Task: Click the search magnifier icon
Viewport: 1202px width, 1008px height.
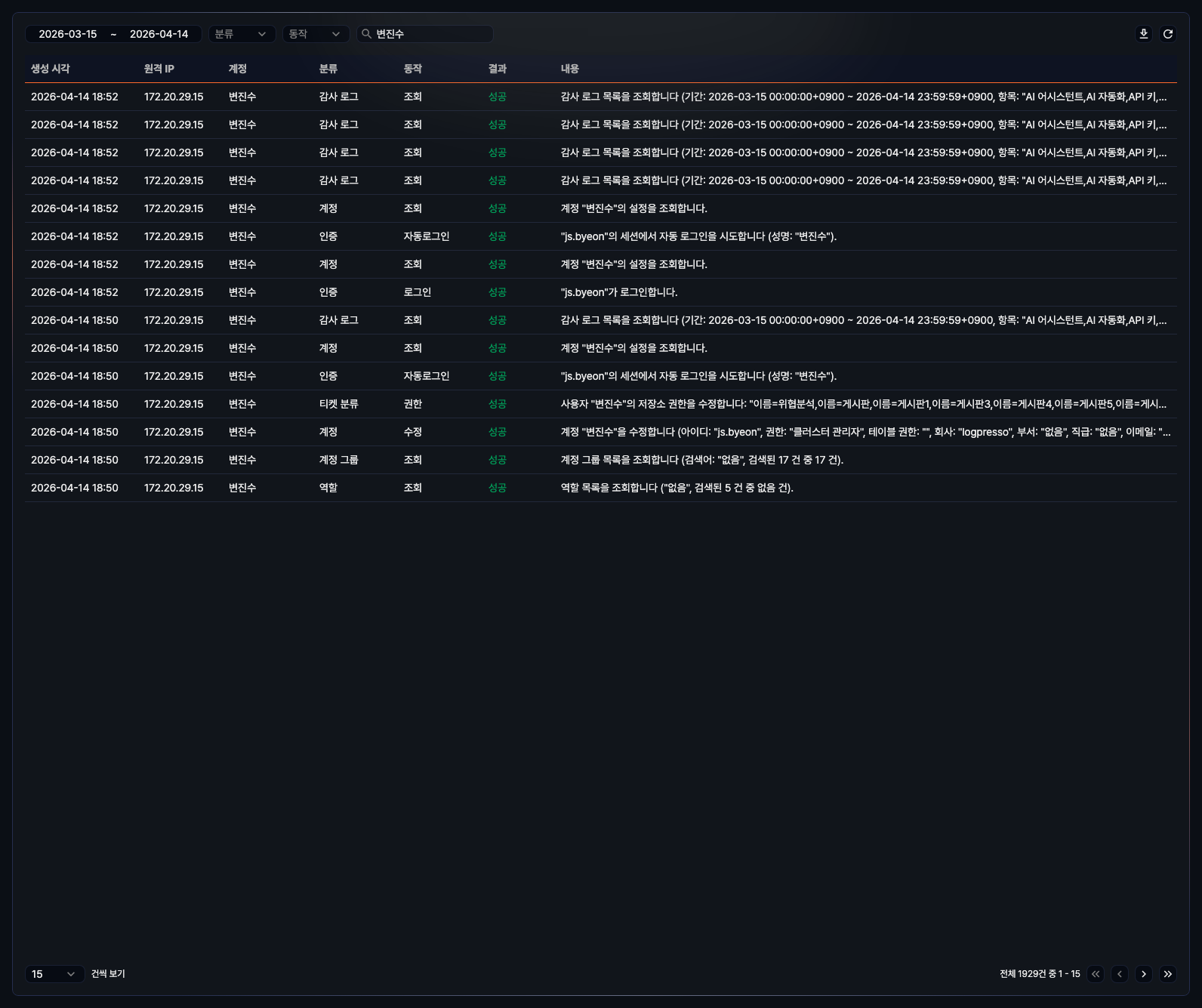Action: click(x=366, y=34)
